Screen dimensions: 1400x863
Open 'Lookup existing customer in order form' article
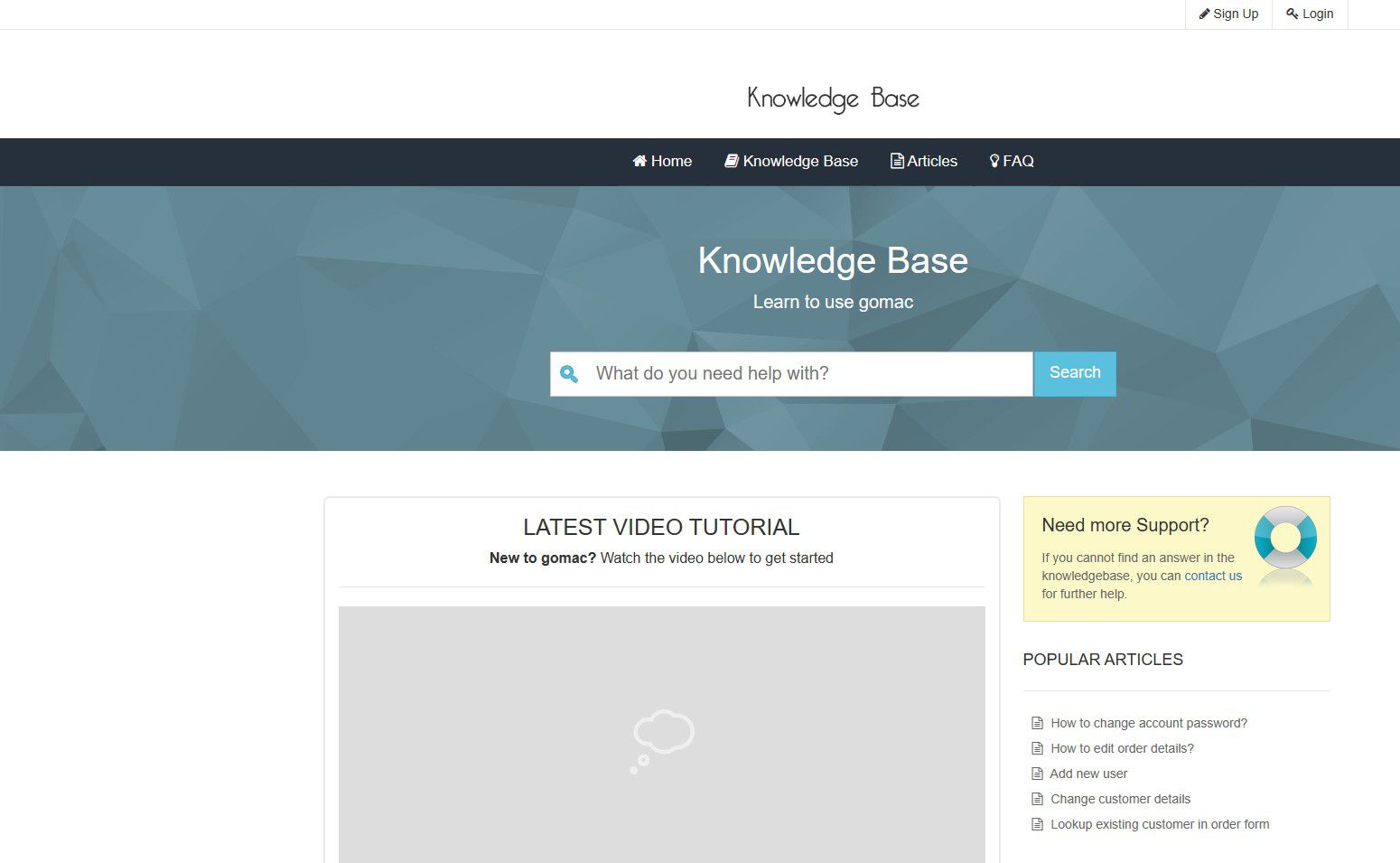pyautogui.click(x=1160, y=824)
